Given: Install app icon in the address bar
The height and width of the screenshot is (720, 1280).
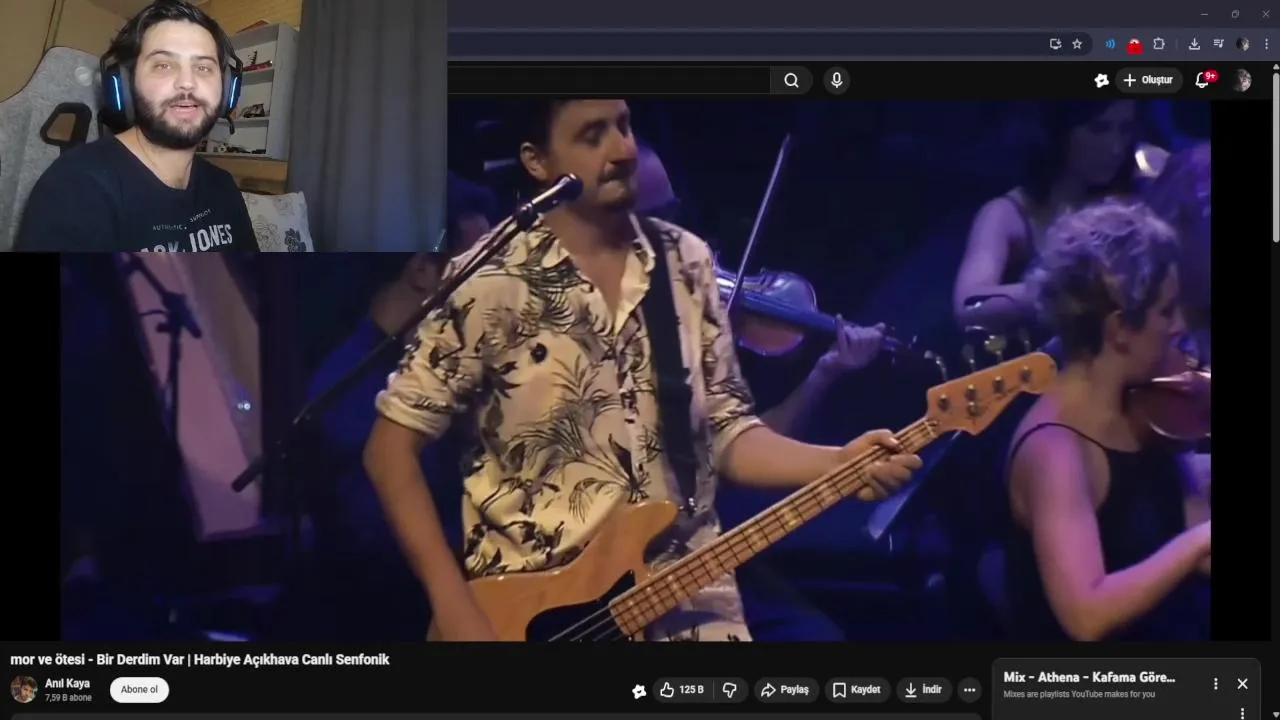Looking at the screenshot, I should pos(1055,44).
